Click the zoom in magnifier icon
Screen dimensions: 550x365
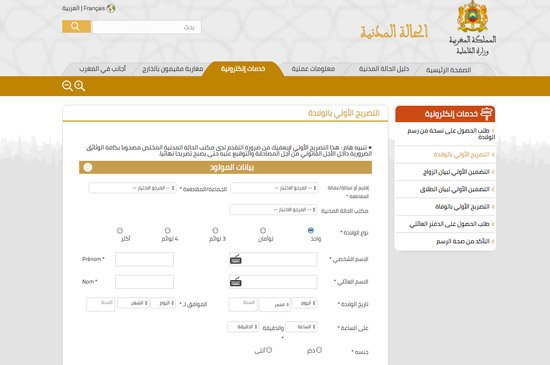point(80,86)
